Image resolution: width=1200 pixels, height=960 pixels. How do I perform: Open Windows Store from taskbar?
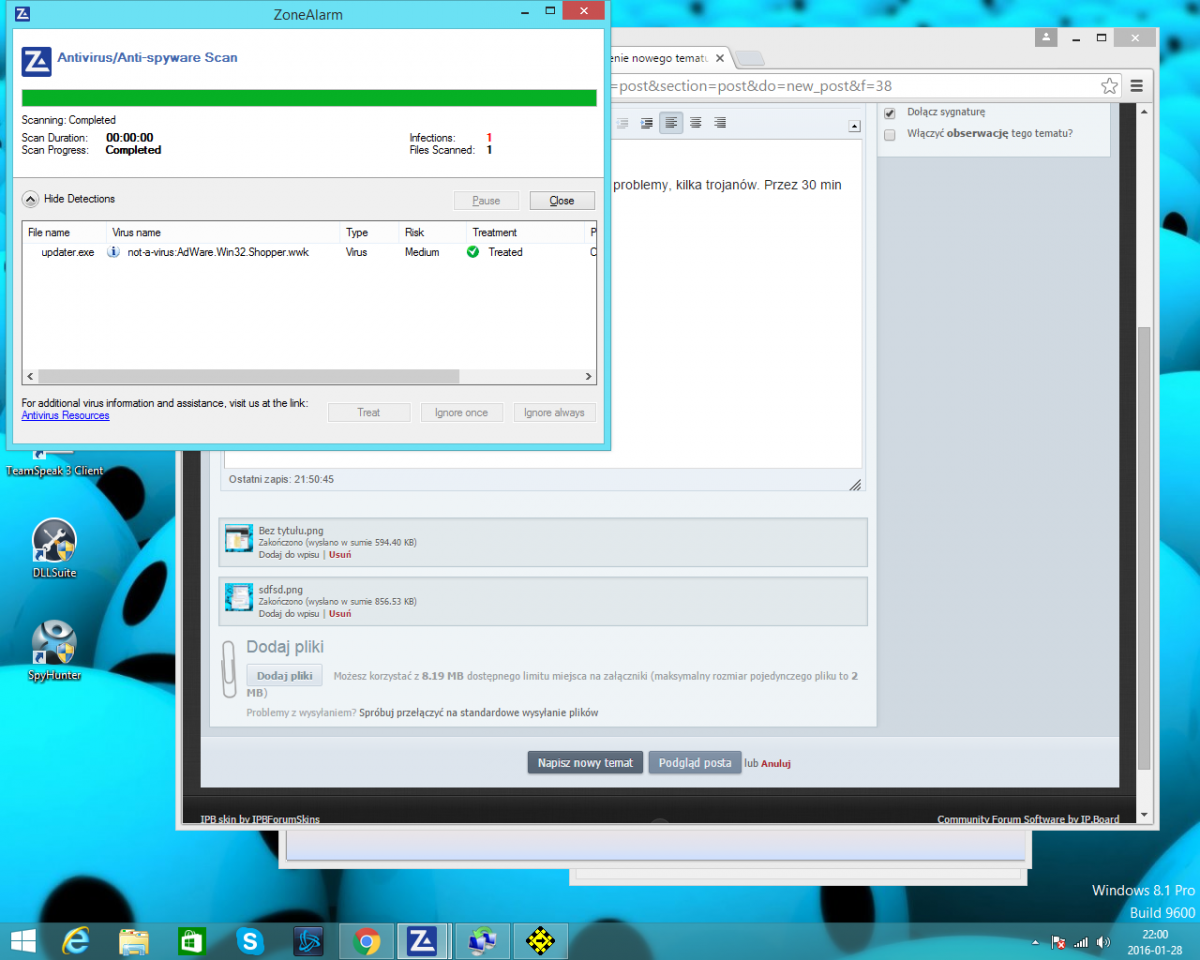[191, 941]
